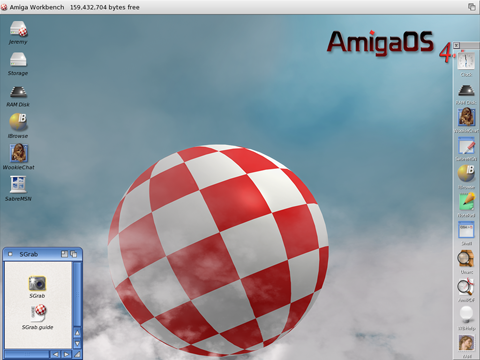Click the screen depth gadget in title bar

click(472, 7)
